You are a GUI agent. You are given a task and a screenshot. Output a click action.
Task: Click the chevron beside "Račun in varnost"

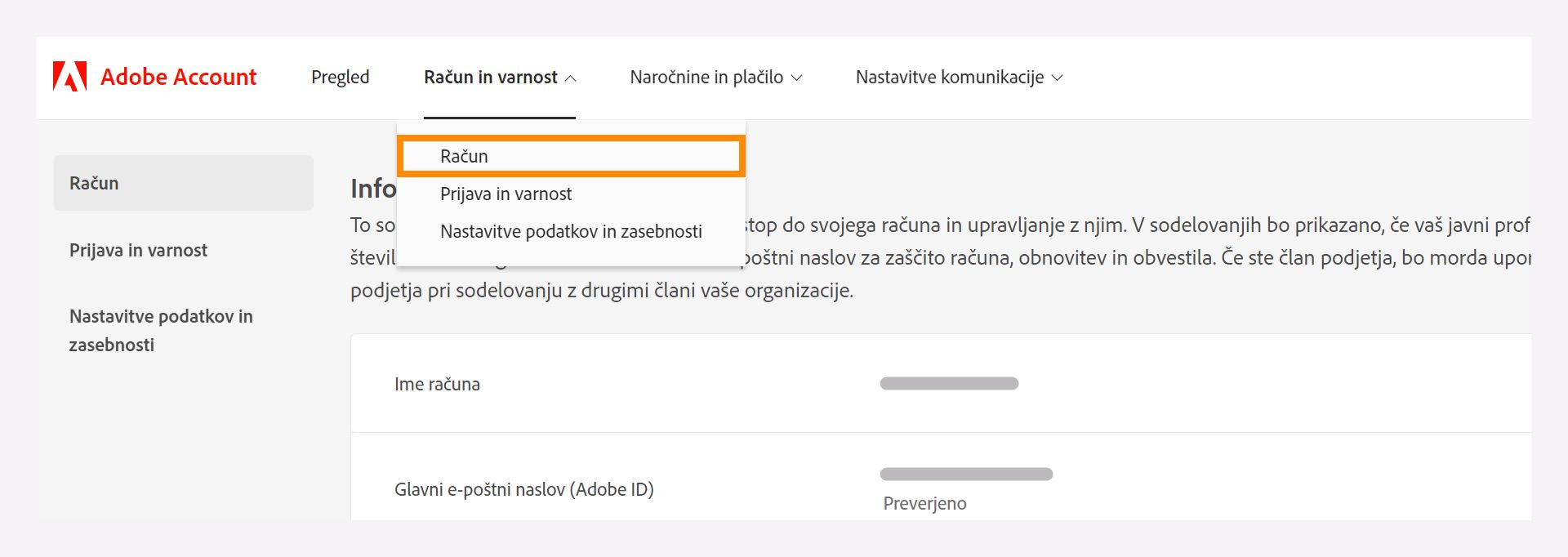pyautogui.click(x=572, y=78)
